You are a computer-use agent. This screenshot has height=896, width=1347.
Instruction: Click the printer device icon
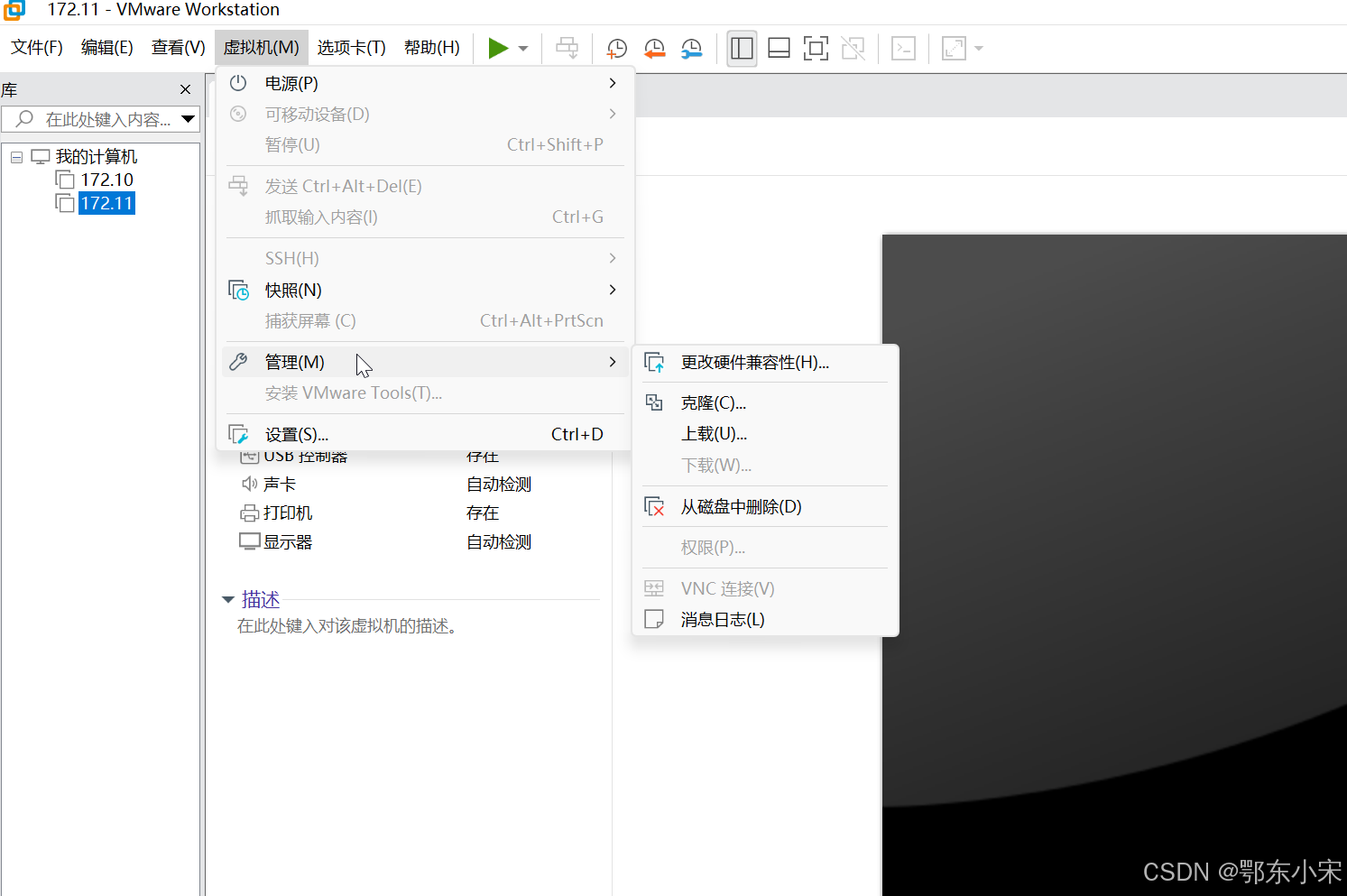pyautogui.click(x=250, y=513)
